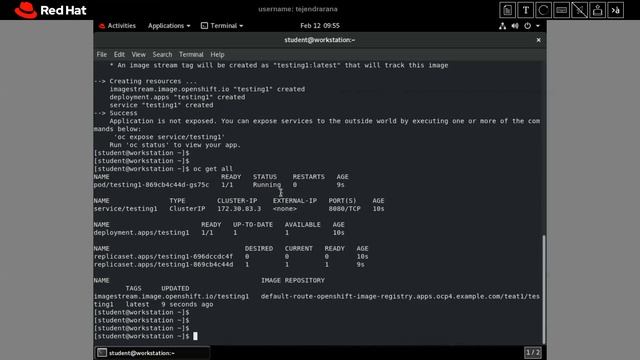The height and width of the screenshot is (360, 640).
Task: Click at the active terminal prompt cursor
Action: 195,336
